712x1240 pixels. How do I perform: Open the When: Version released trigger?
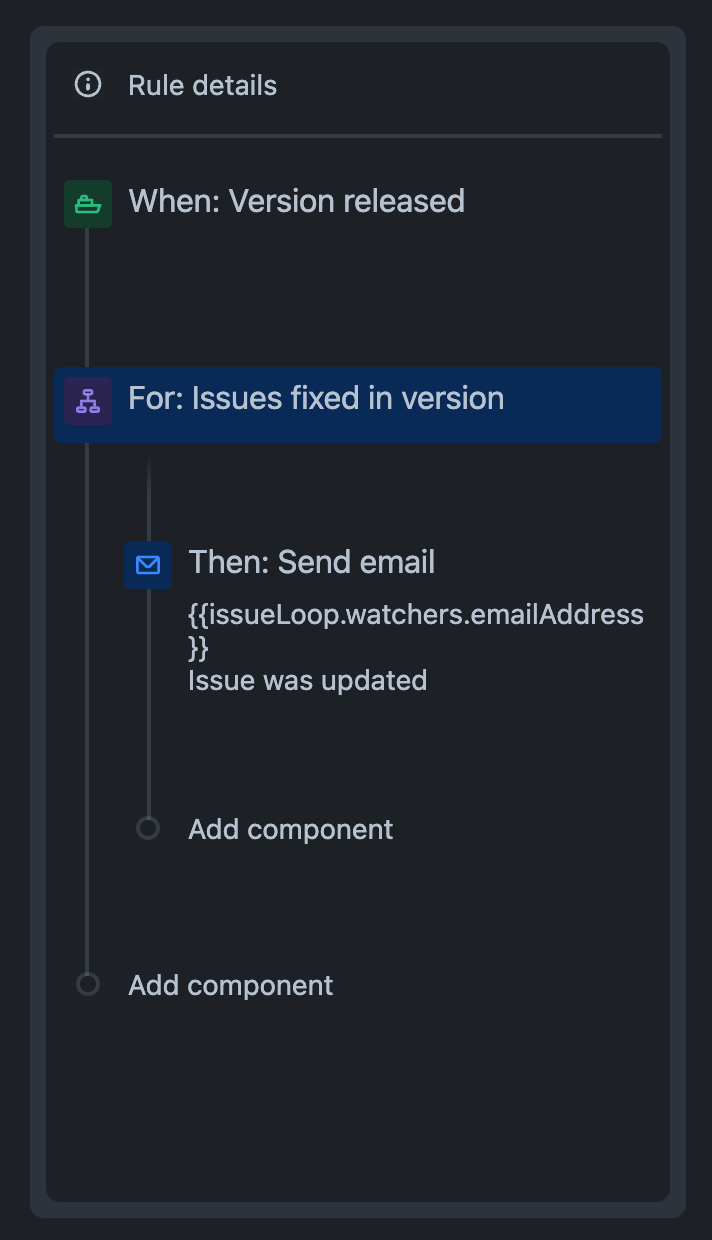click(x=296, y=202)
